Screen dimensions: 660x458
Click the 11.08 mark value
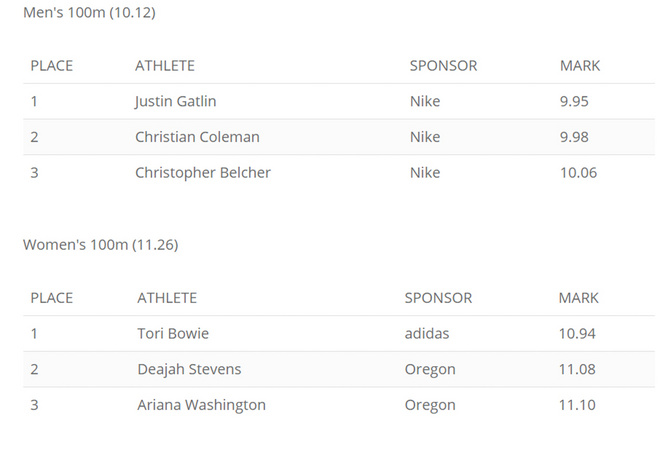pos(577,369)
